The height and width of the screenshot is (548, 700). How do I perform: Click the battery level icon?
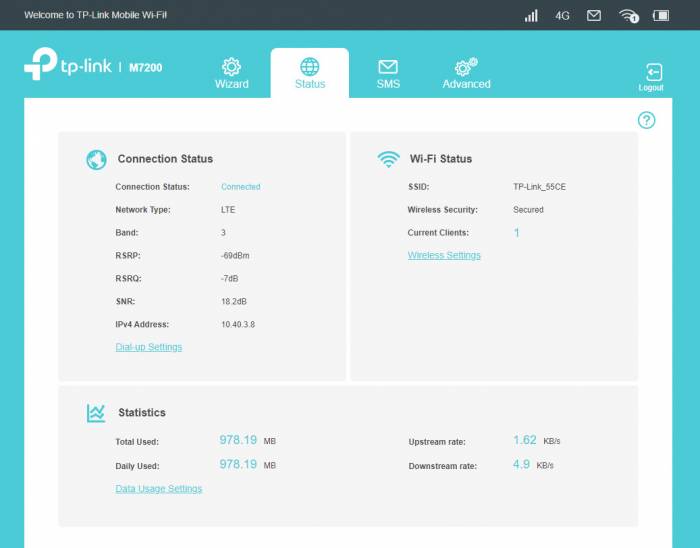coord(661,16)
